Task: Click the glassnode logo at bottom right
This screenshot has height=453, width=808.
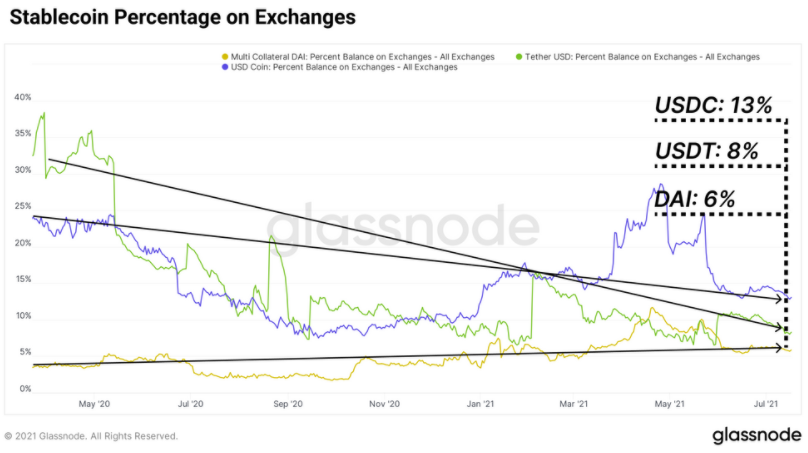Action: pos(756,435)
